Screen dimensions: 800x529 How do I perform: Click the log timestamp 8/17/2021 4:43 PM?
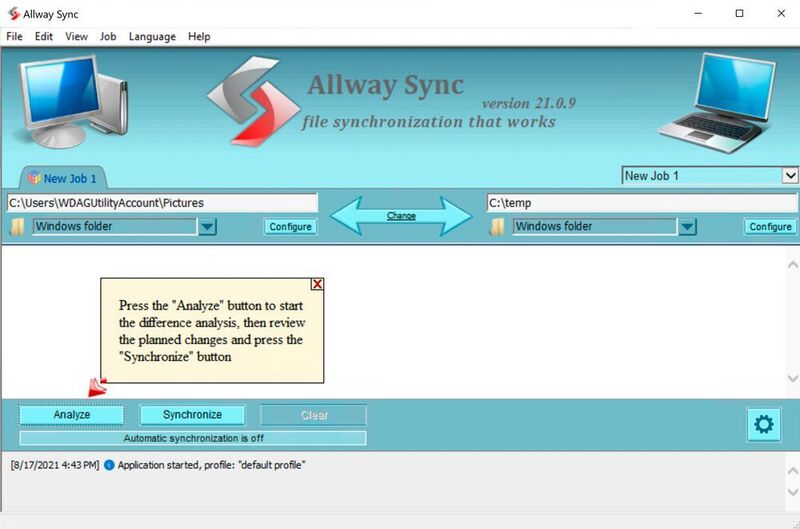pos(55,465)
